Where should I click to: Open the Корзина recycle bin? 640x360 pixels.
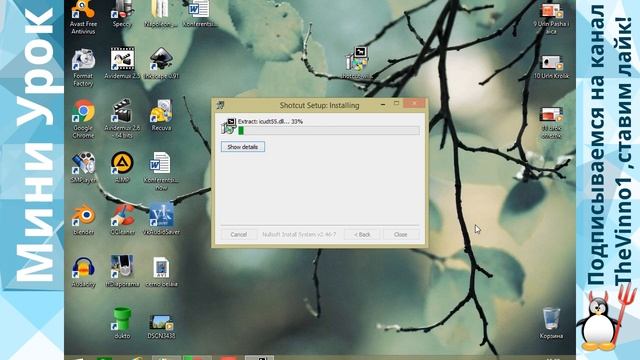(x=551, y=324)
